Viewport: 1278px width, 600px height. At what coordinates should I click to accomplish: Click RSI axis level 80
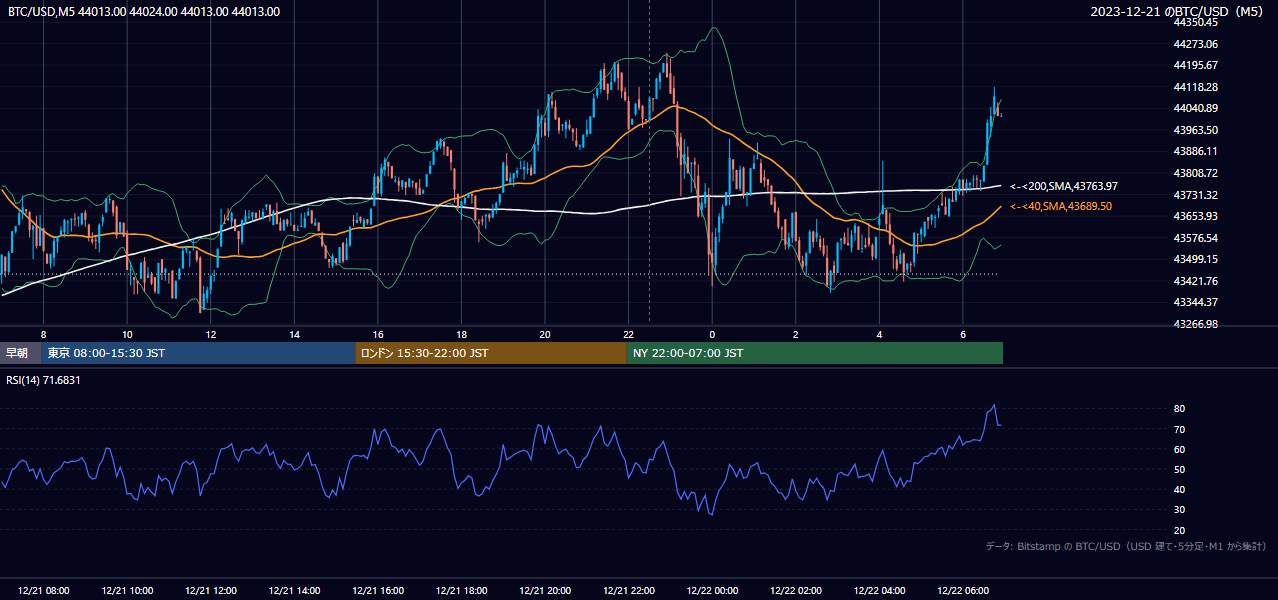coord(1179,409)
